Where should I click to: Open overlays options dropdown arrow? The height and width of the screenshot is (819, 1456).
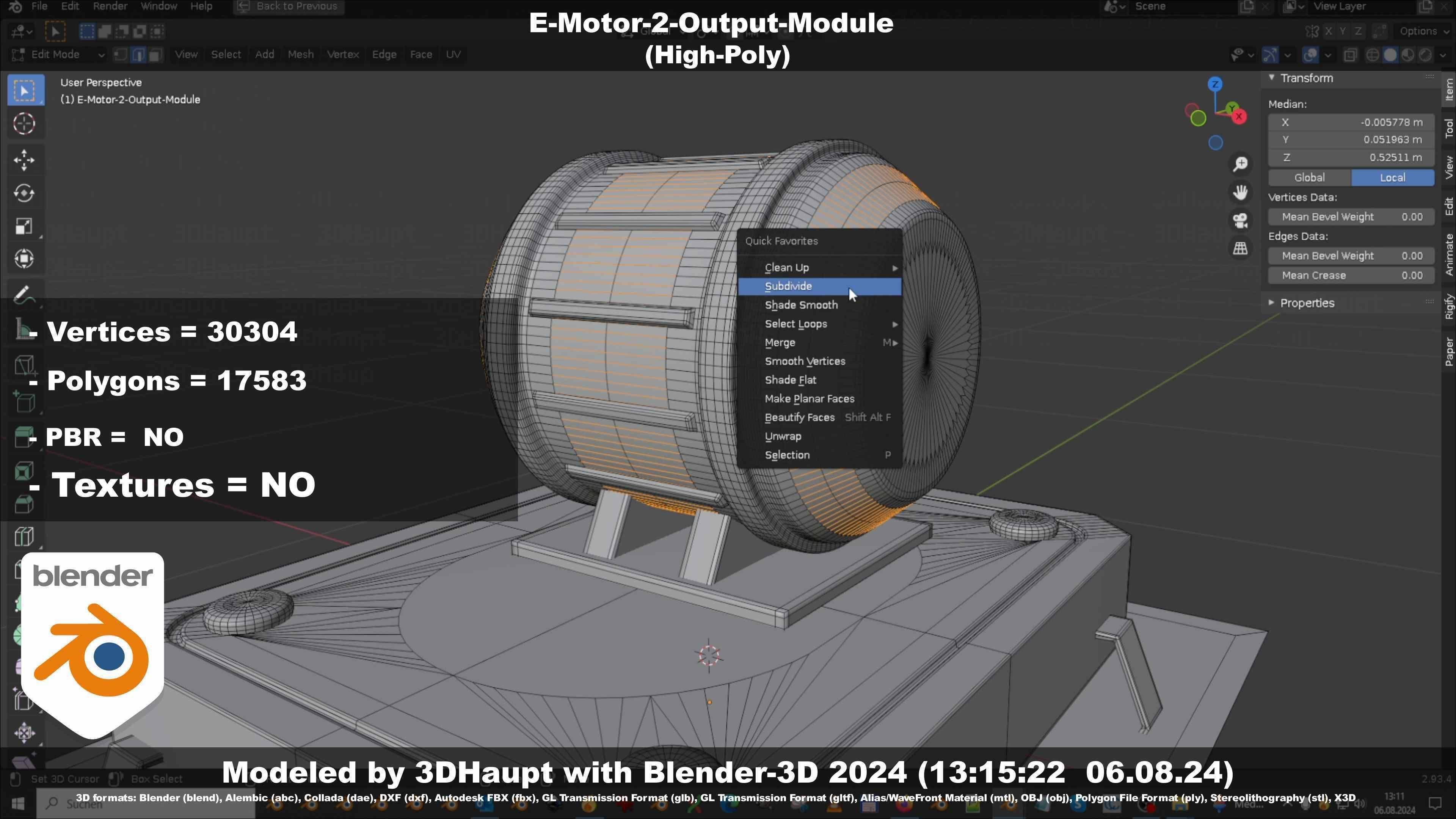1328,55
